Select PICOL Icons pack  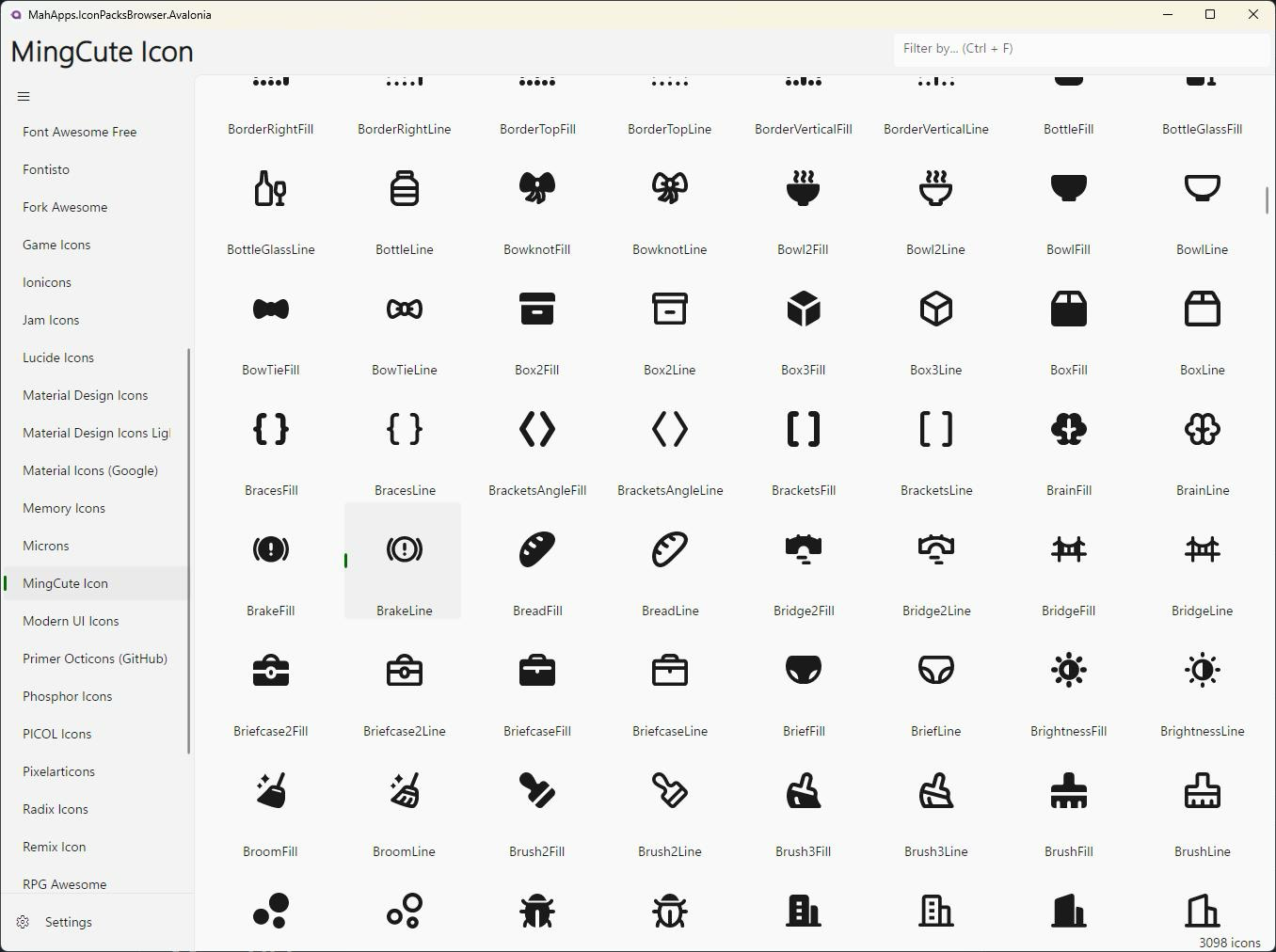coord(97,734)
